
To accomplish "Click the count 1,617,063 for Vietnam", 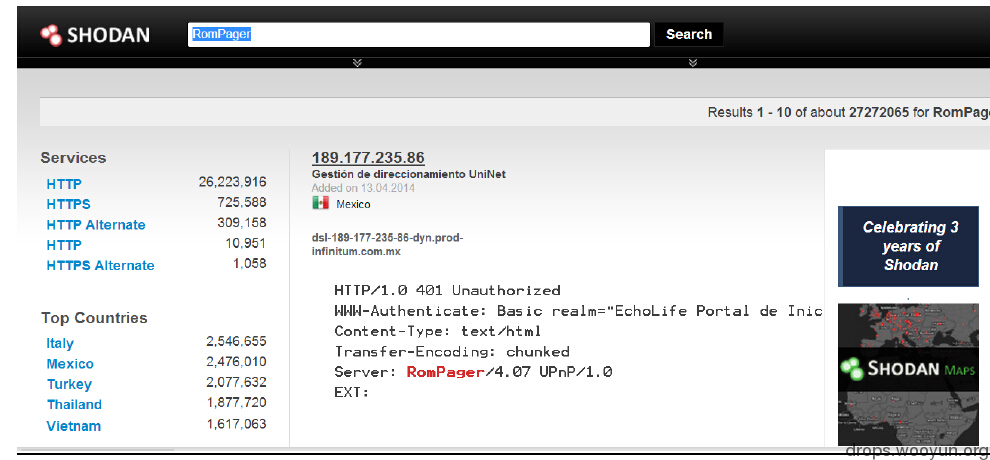I will pos(237,424).
